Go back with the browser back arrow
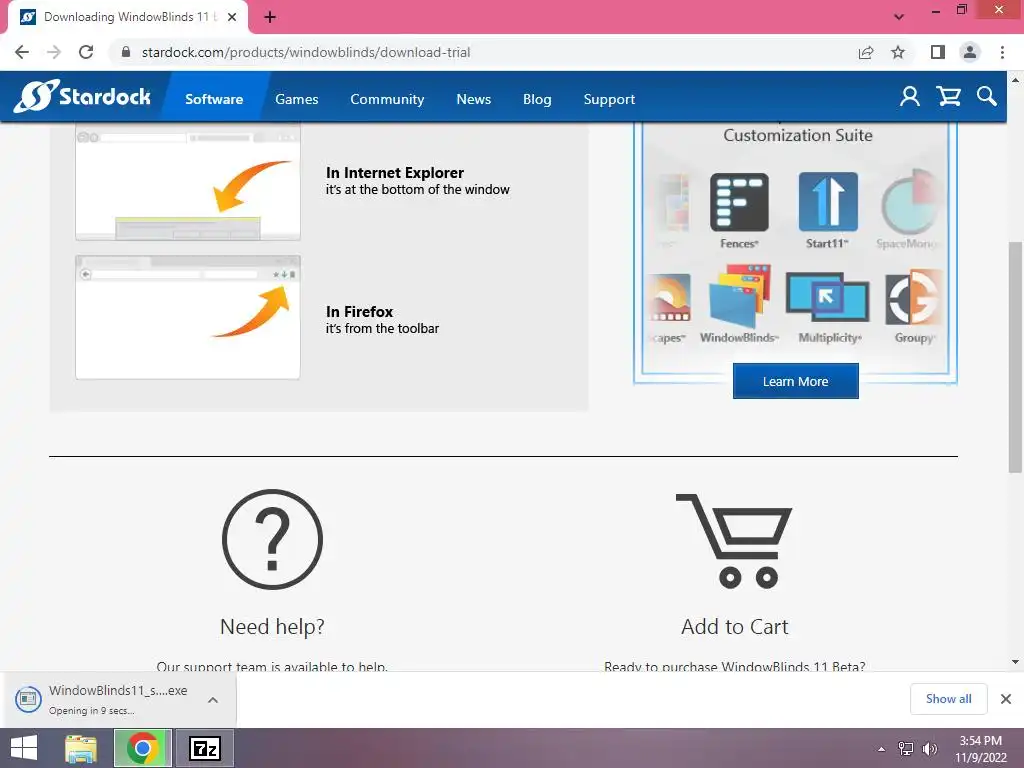Viewport: 1024px width, 768px height. click(22, 52)
